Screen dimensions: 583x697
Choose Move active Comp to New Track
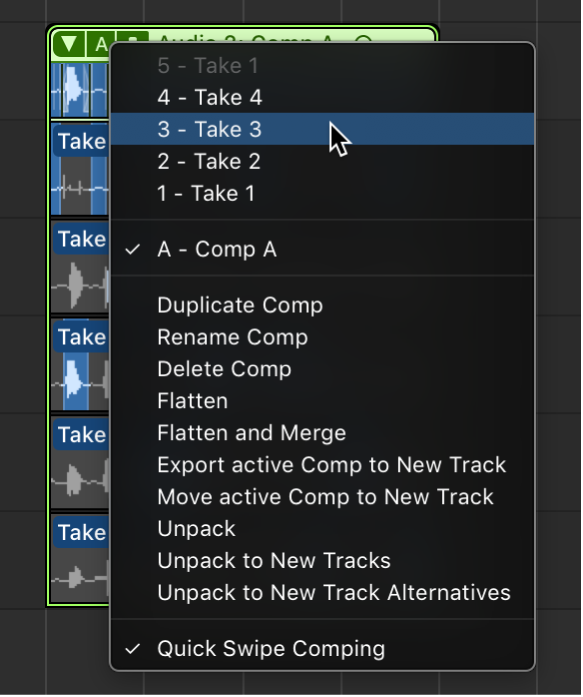[x=323, y=497]
